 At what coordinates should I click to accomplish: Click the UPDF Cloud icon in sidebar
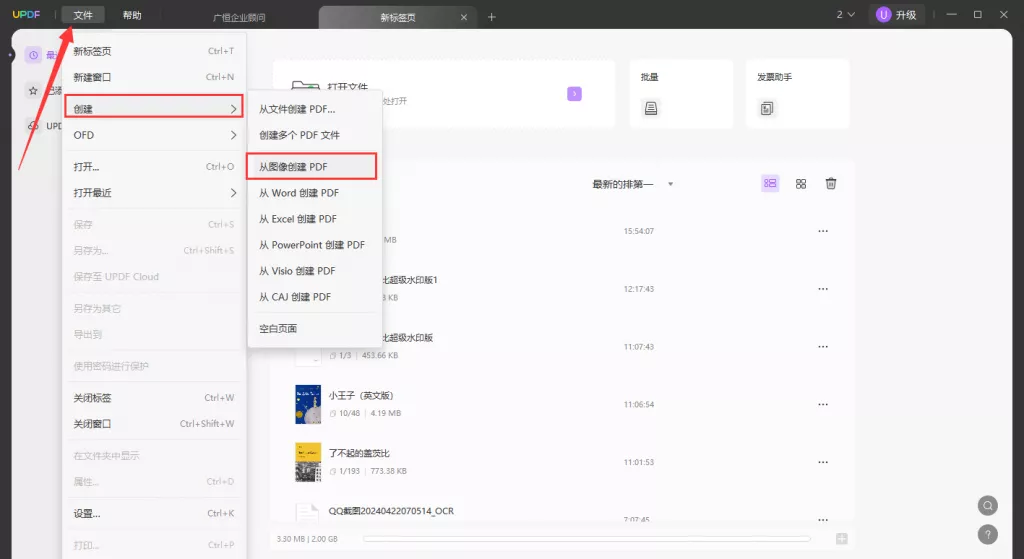click(x=33, y=125)
